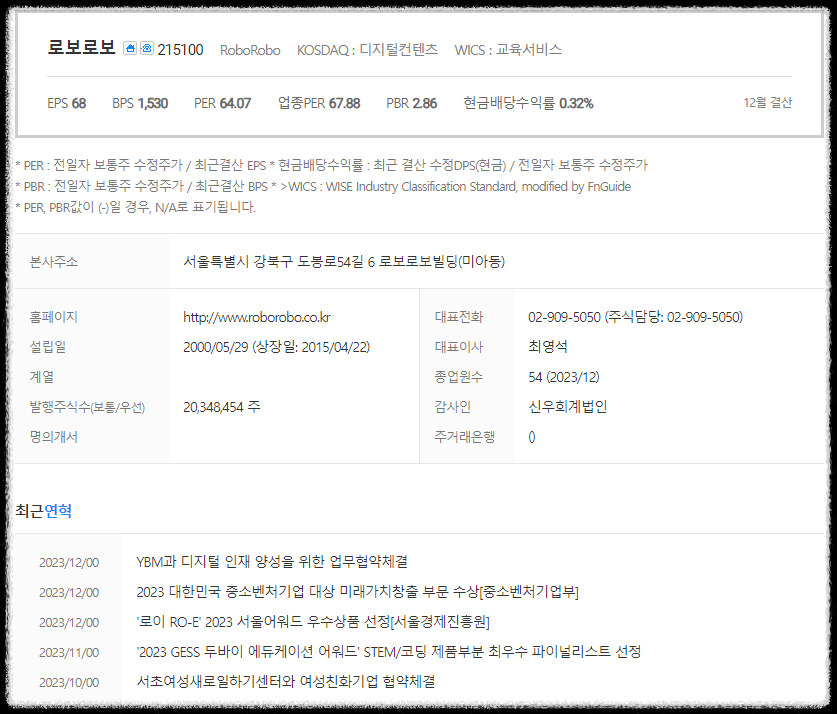Screen dimensions: 837x714
Task: Click the 계열 label
Action: pos(42,377)
